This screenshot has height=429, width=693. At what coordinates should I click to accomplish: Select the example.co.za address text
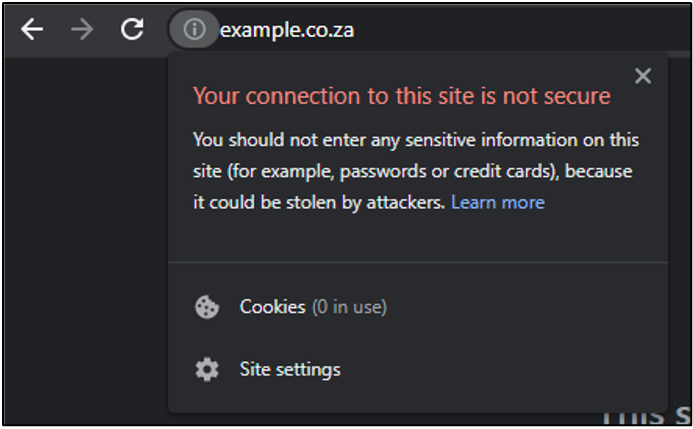(x=287, y=30)
